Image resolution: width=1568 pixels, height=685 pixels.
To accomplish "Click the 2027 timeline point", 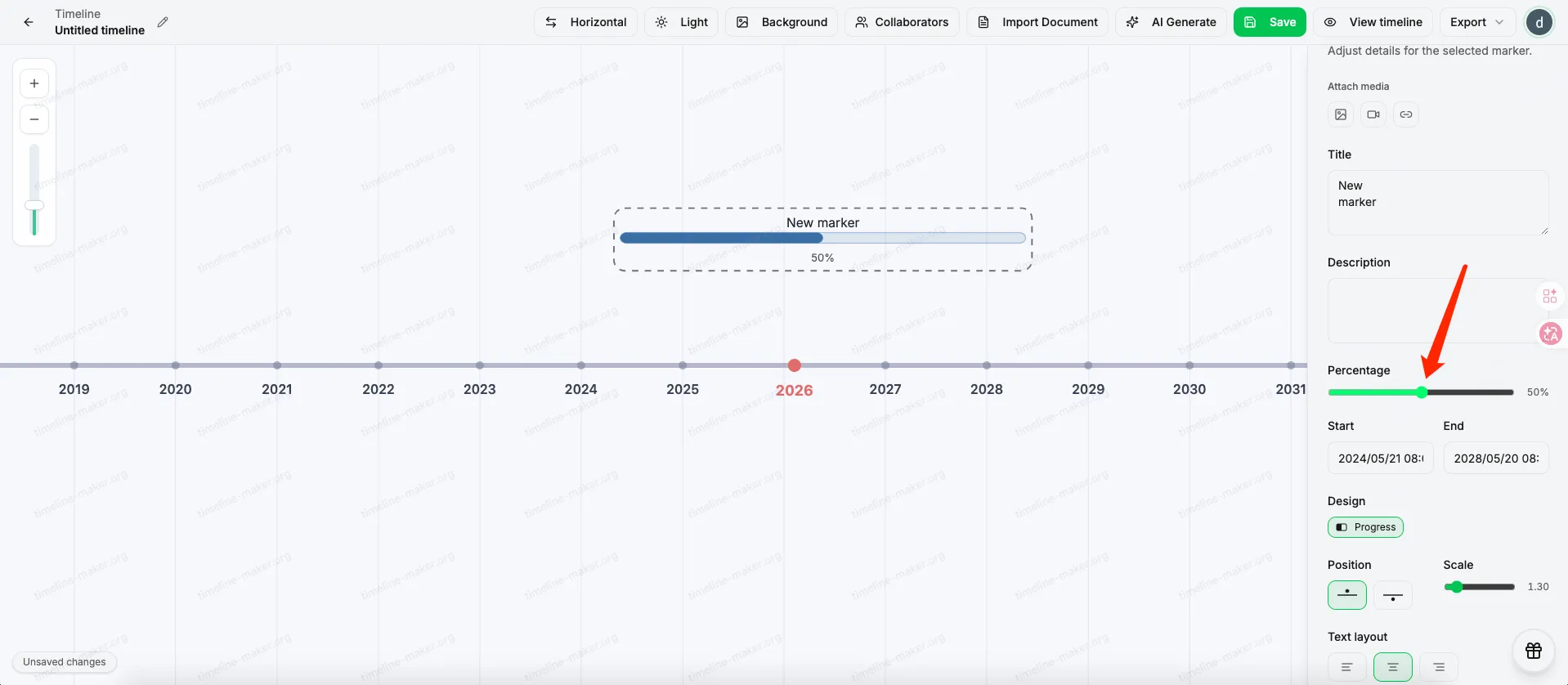I will click(885, 365).
